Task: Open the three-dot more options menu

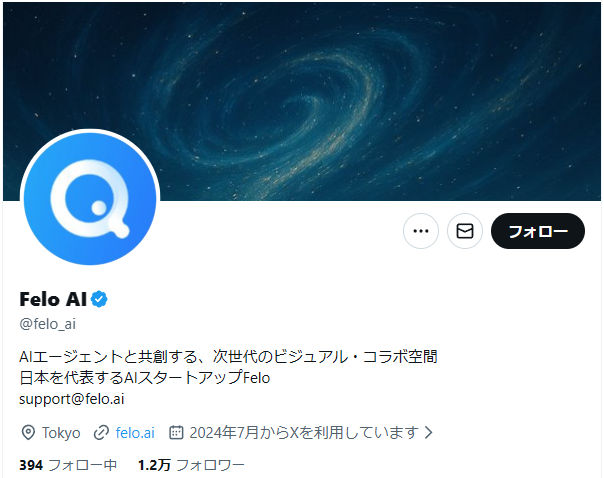Action: pos(421,231)
